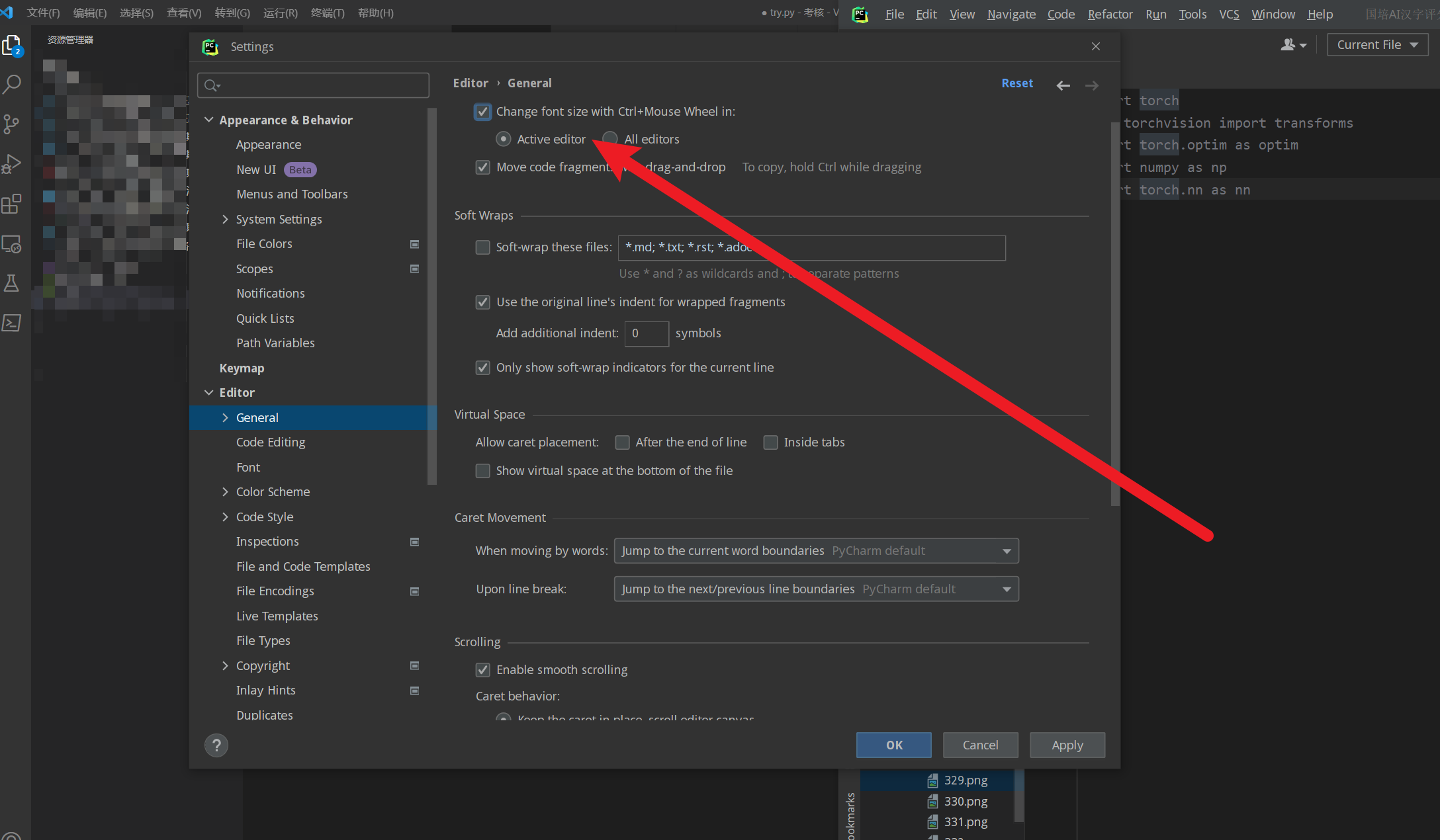Click the Cancel button to discard changes
The image size is (1440, 840).
pos(980,744)
